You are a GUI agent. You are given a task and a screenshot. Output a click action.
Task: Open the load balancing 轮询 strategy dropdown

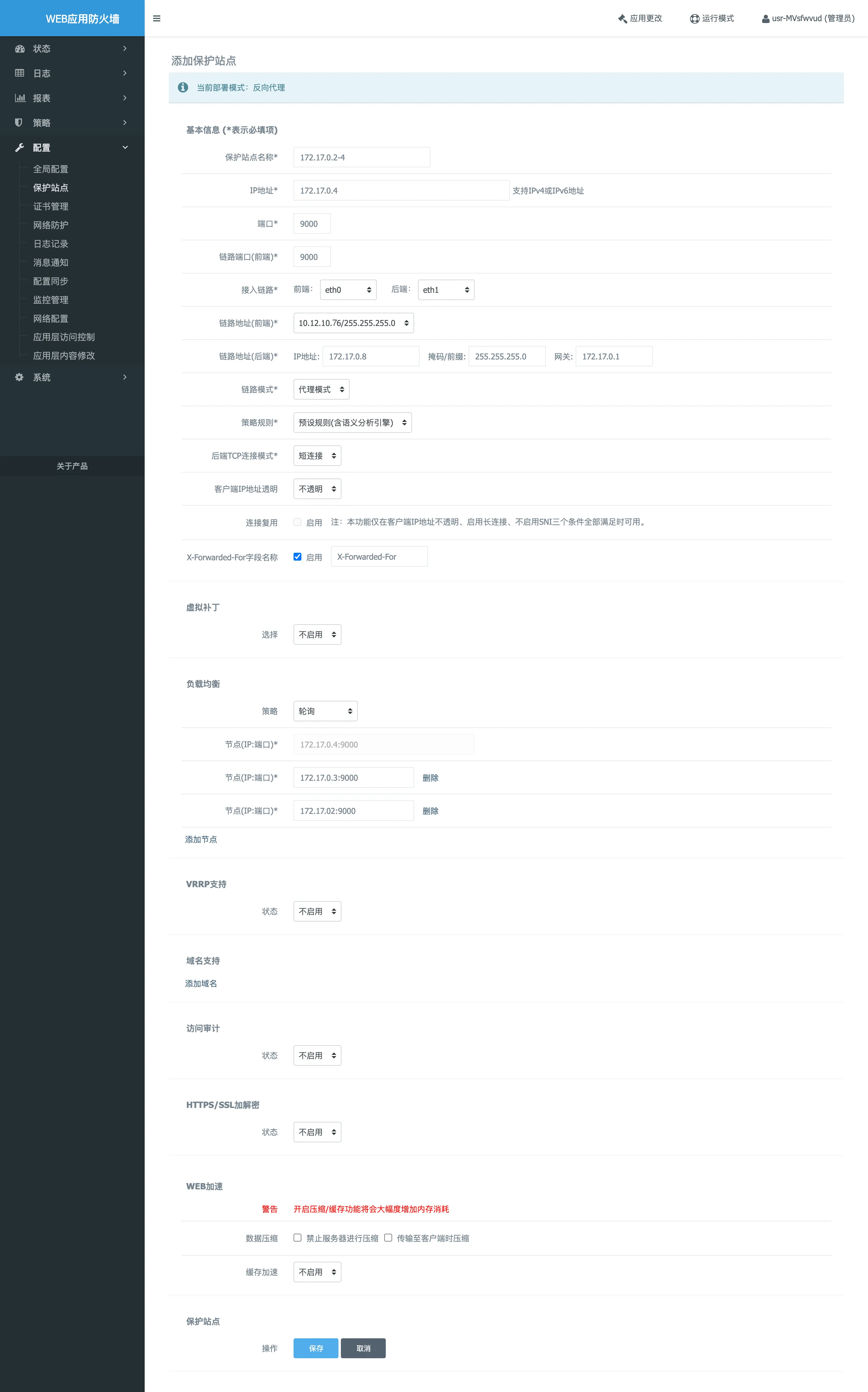[325, 711]
